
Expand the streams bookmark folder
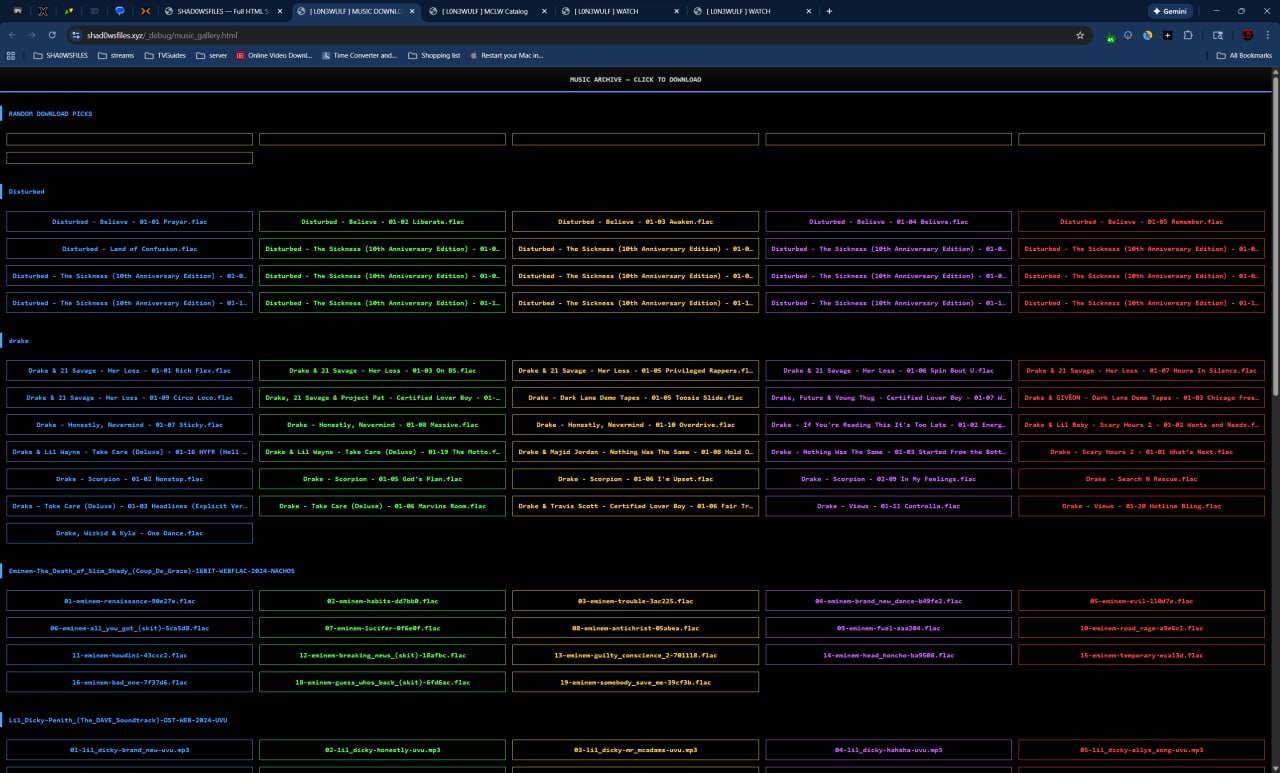coord(116,56)
